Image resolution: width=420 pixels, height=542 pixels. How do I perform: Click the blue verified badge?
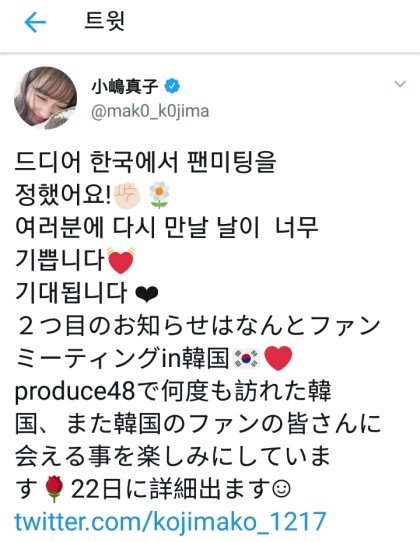click(172, 86)
